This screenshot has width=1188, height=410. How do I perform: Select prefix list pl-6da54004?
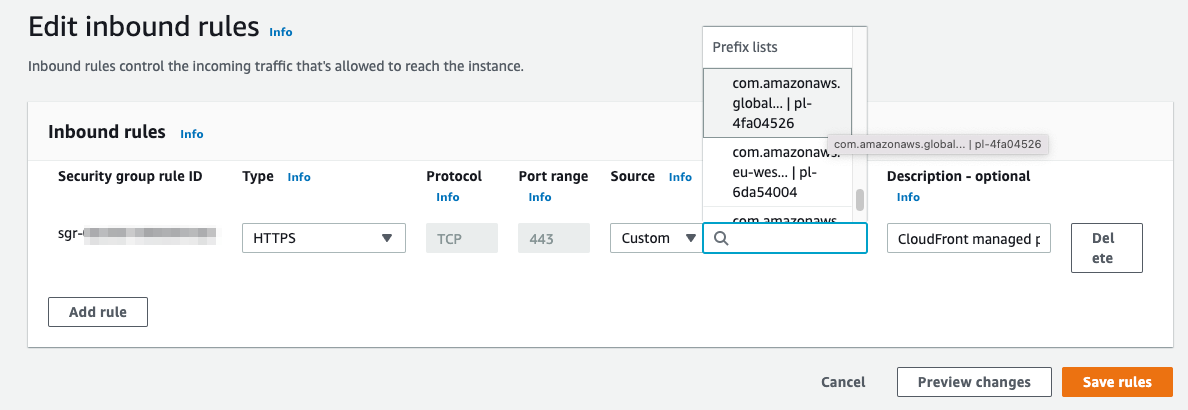777,172
